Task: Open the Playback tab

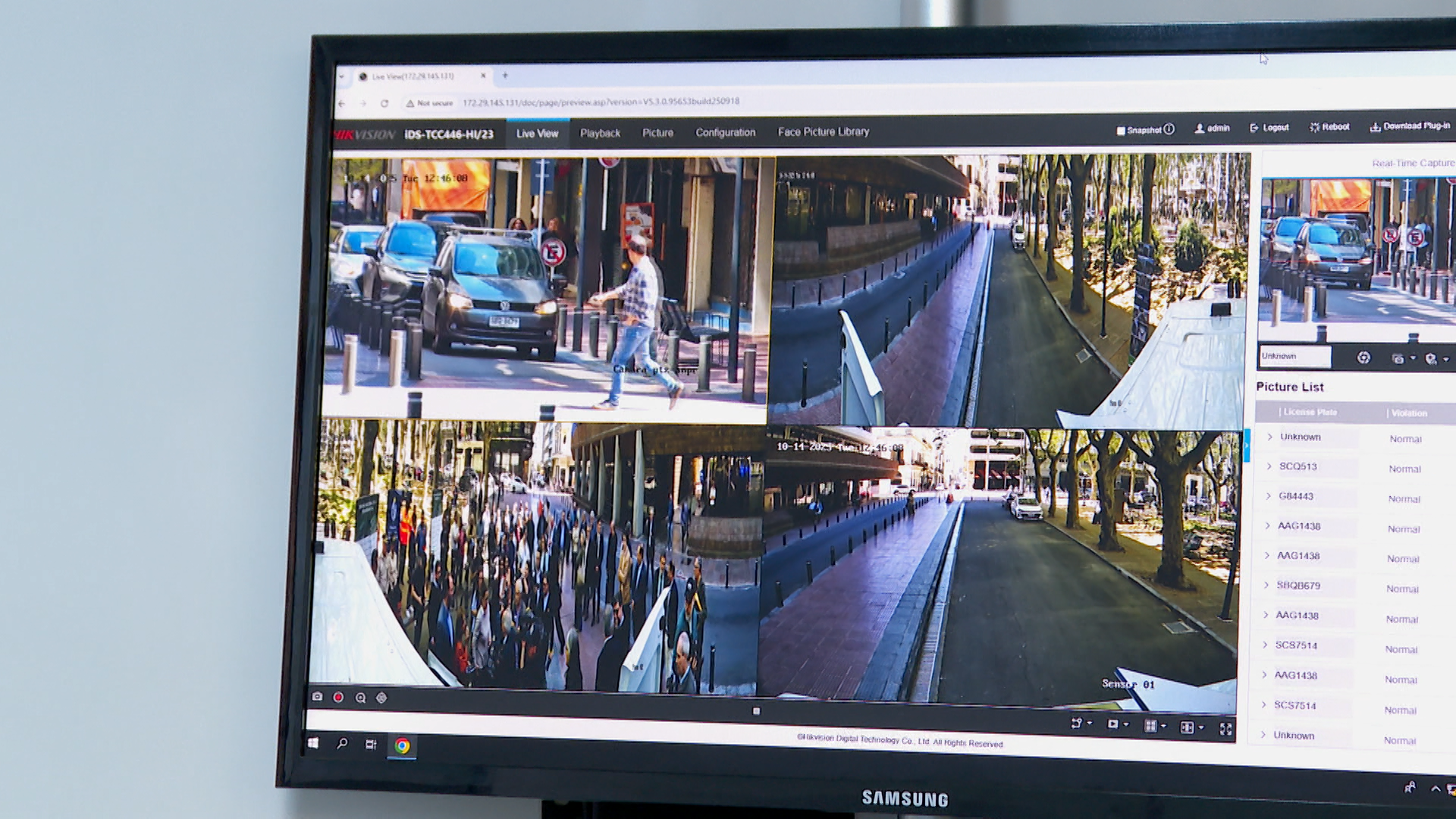Action: 600,133
